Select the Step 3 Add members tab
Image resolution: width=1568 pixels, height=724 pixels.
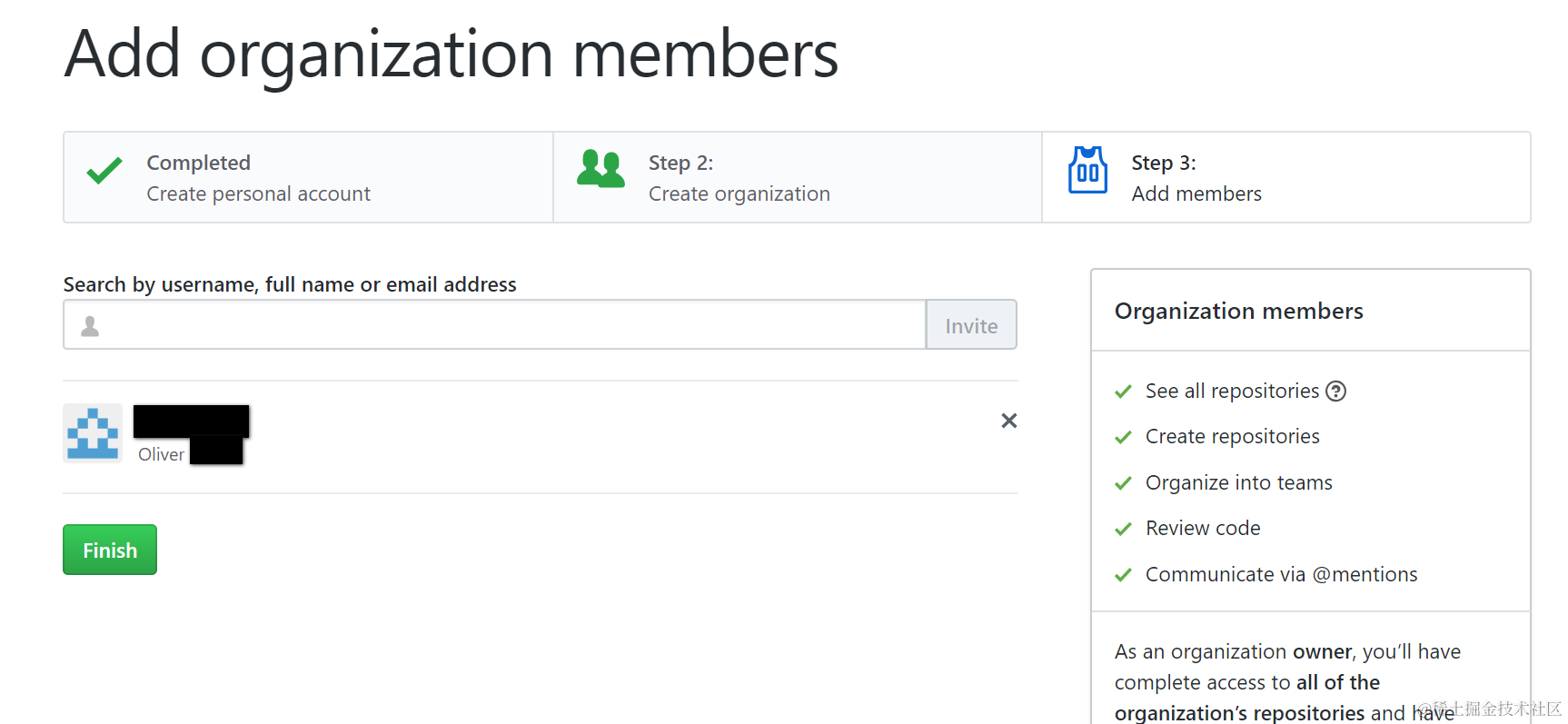coord(1285,177)
